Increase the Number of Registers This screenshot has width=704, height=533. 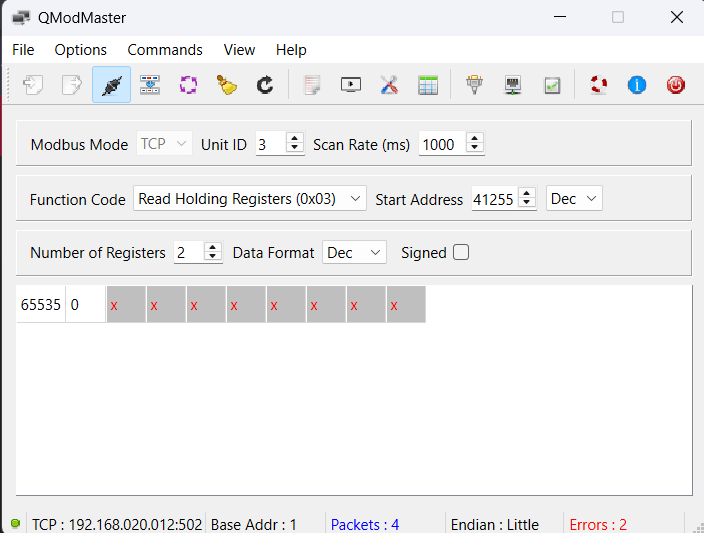(213, 247)
